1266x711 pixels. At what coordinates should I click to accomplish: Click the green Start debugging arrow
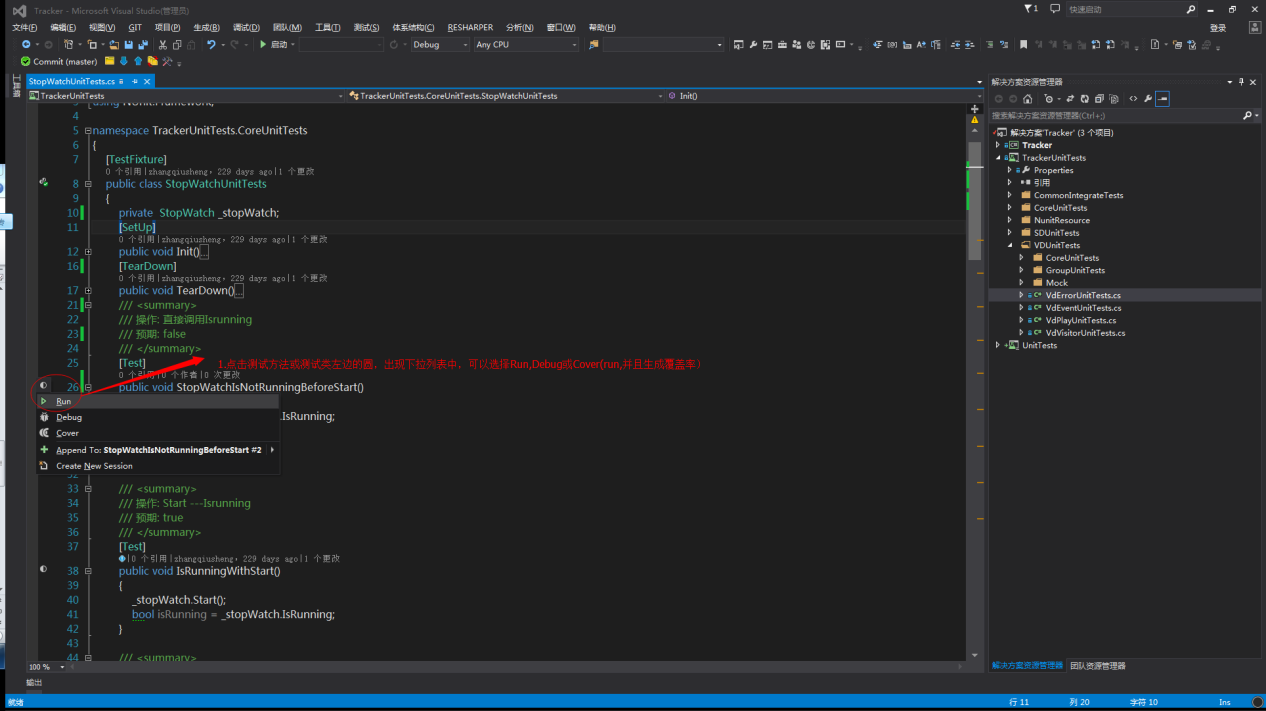pos(263,45)
